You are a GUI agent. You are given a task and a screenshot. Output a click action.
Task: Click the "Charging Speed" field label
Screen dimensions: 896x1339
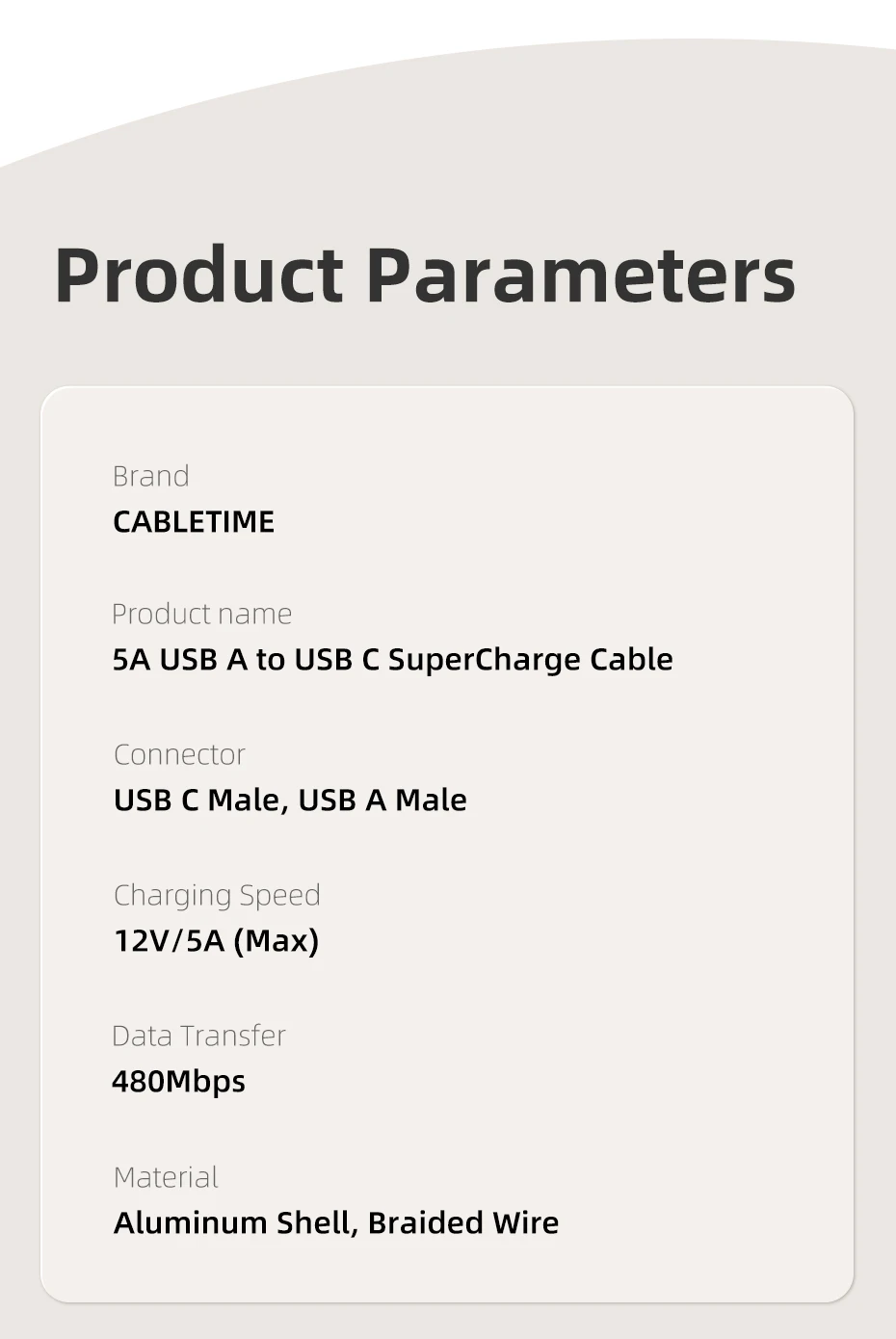coord(217,895)
